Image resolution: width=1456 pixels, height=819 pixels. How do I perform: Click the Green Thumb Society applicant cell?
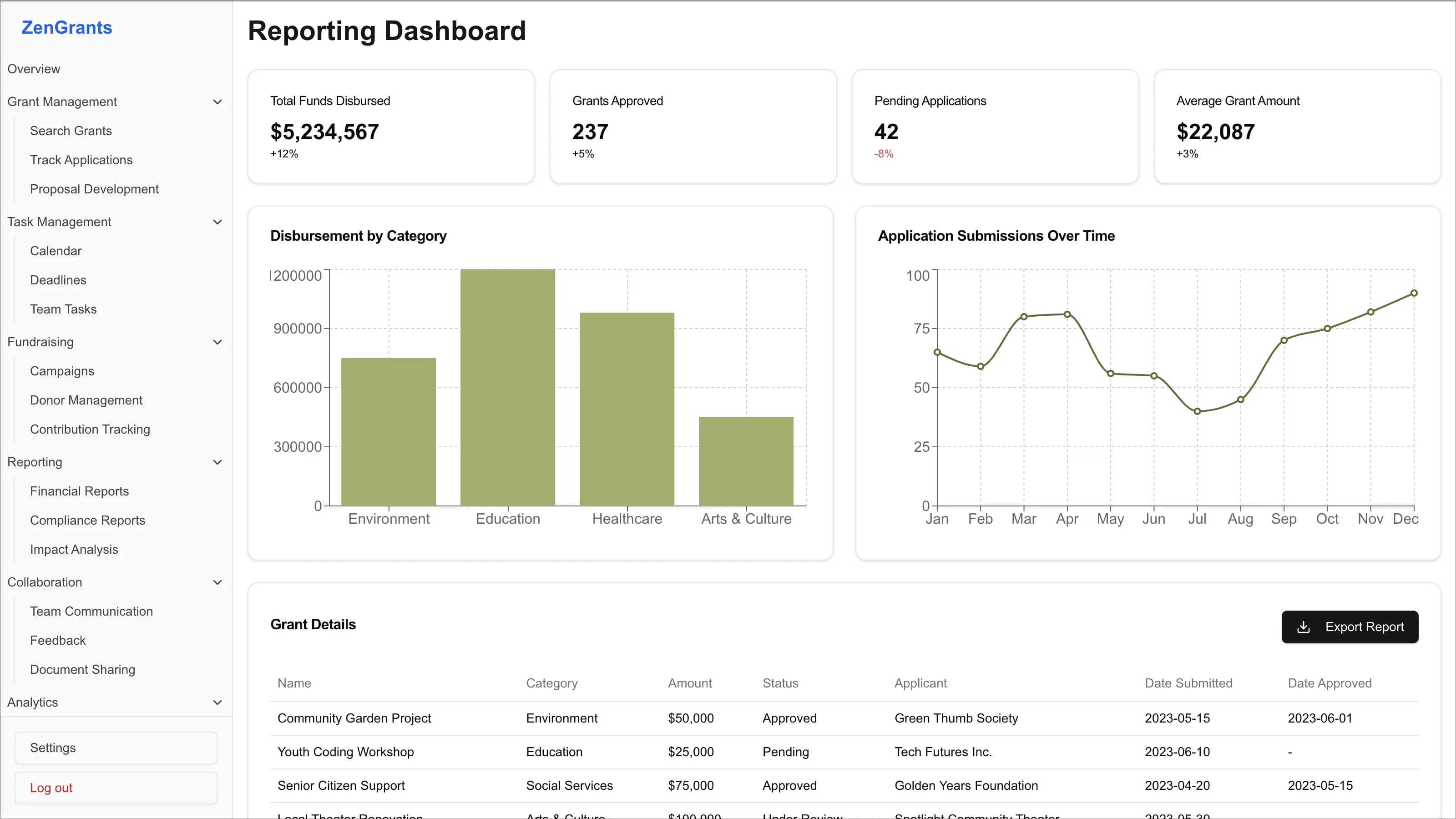pyautogui.click(x=956, y=718)
